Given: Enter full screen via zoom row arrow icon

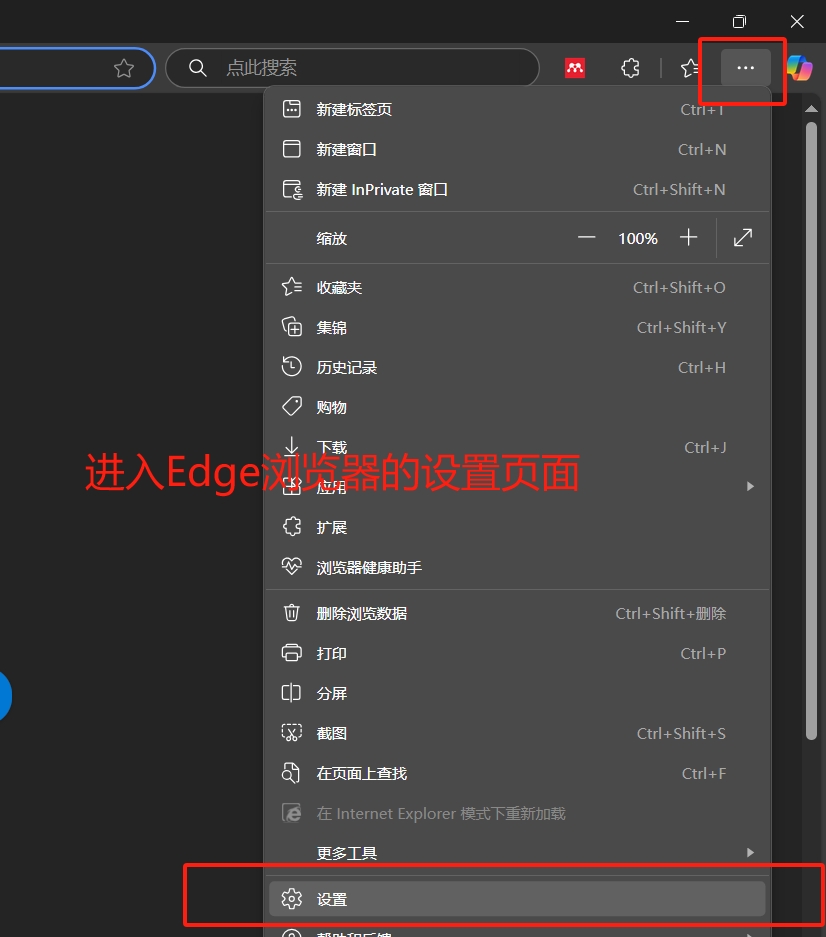Looking at the screenshot, I should (x=743, y=238).
